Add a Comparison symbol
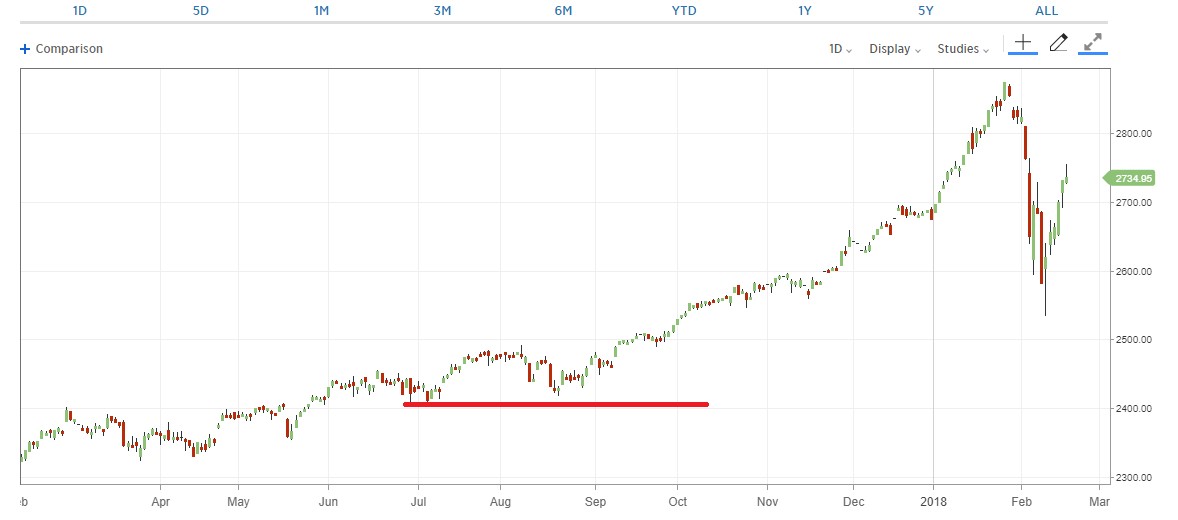 pyautogui.click(x=69, y=49)
